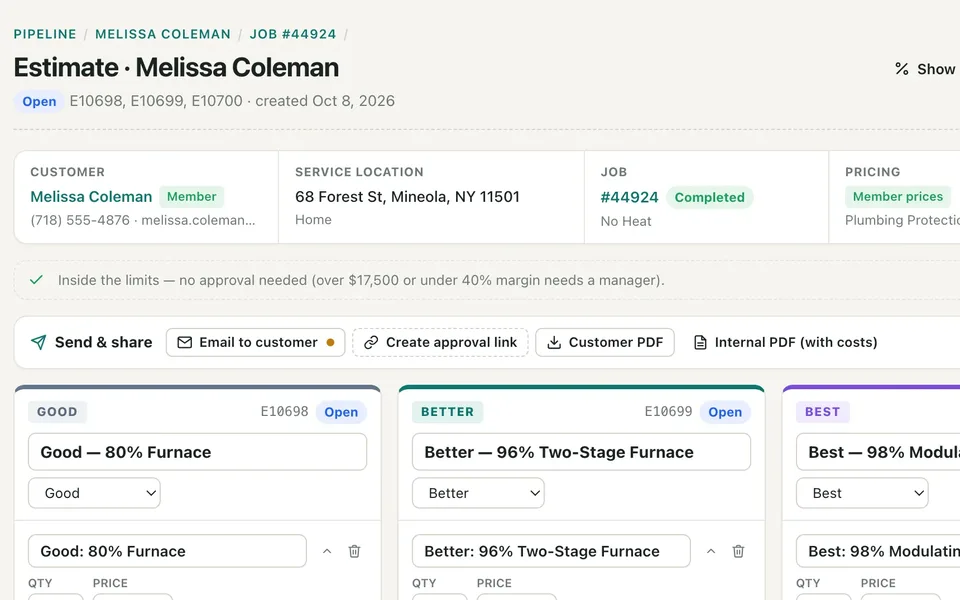Image resolution: width=960 pixels, height=600 pixels.
Task: Click the BETTER tier label
Action: pos(447,411)
